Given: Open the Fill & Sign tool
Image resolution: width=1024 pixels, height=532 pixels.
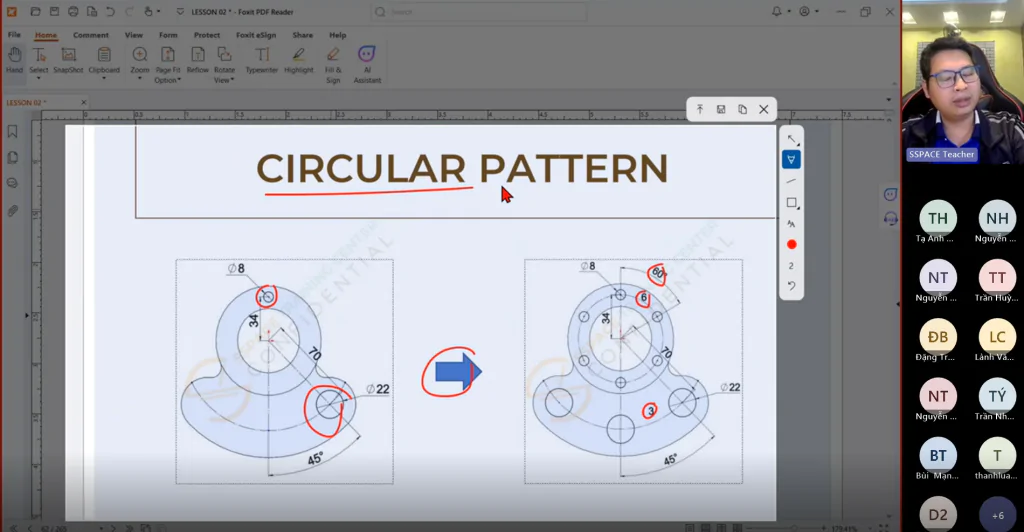Looking at the screenshot, I should 333,64.
